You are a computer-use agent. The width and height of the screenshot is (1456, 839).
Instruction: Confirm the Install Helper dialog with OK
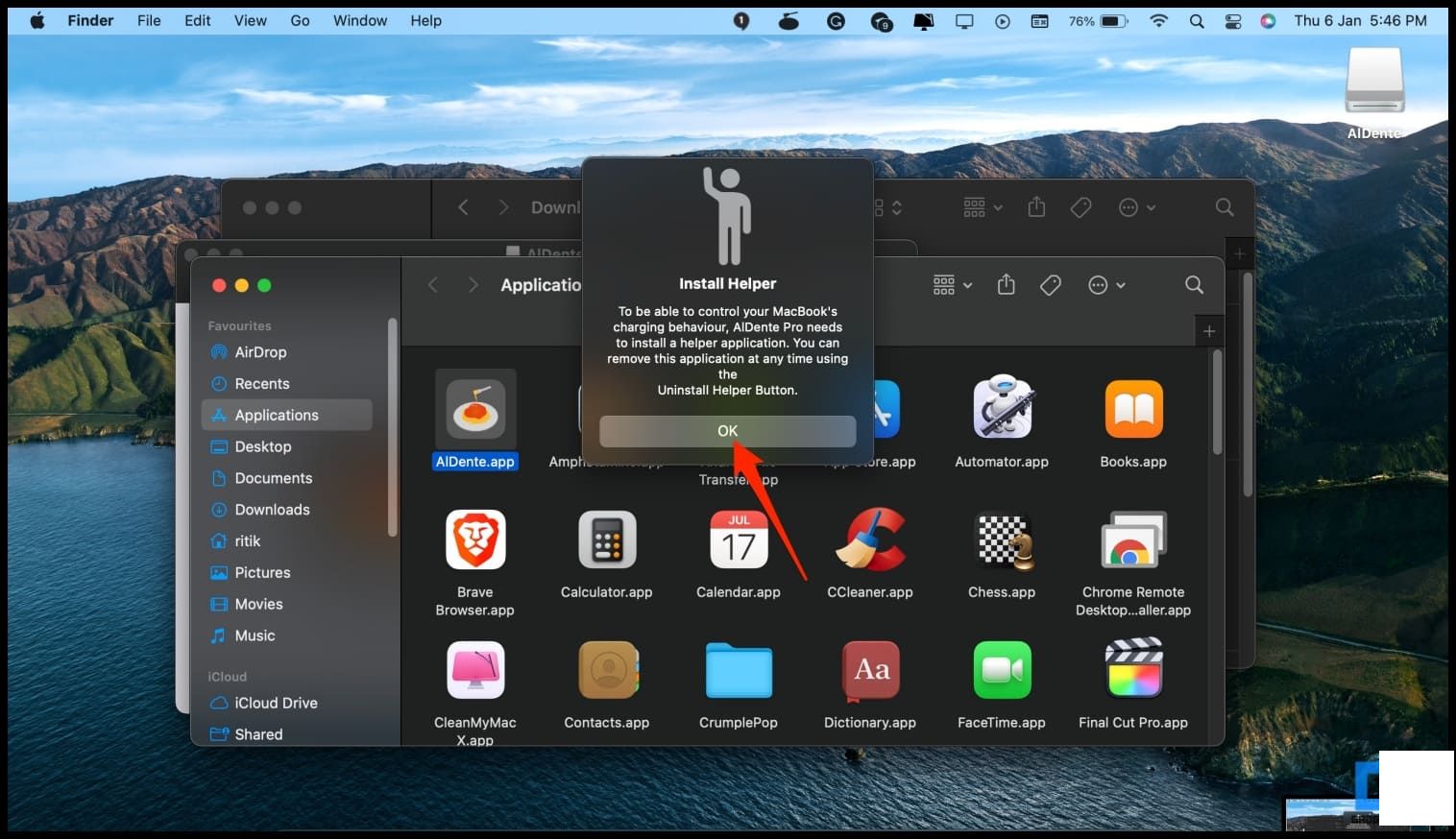pos(727,431)
